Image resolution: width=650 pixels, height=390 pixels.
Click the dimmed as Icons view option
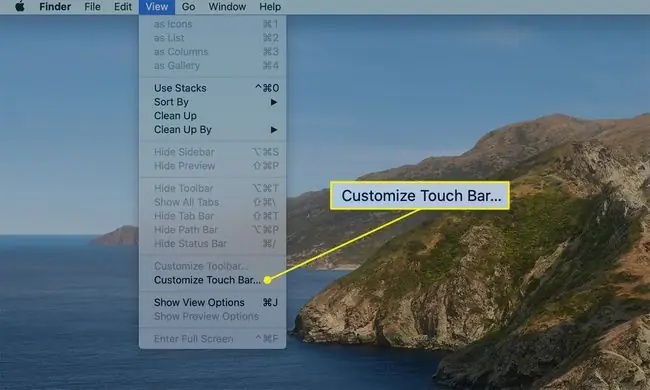tap(212, 24)
